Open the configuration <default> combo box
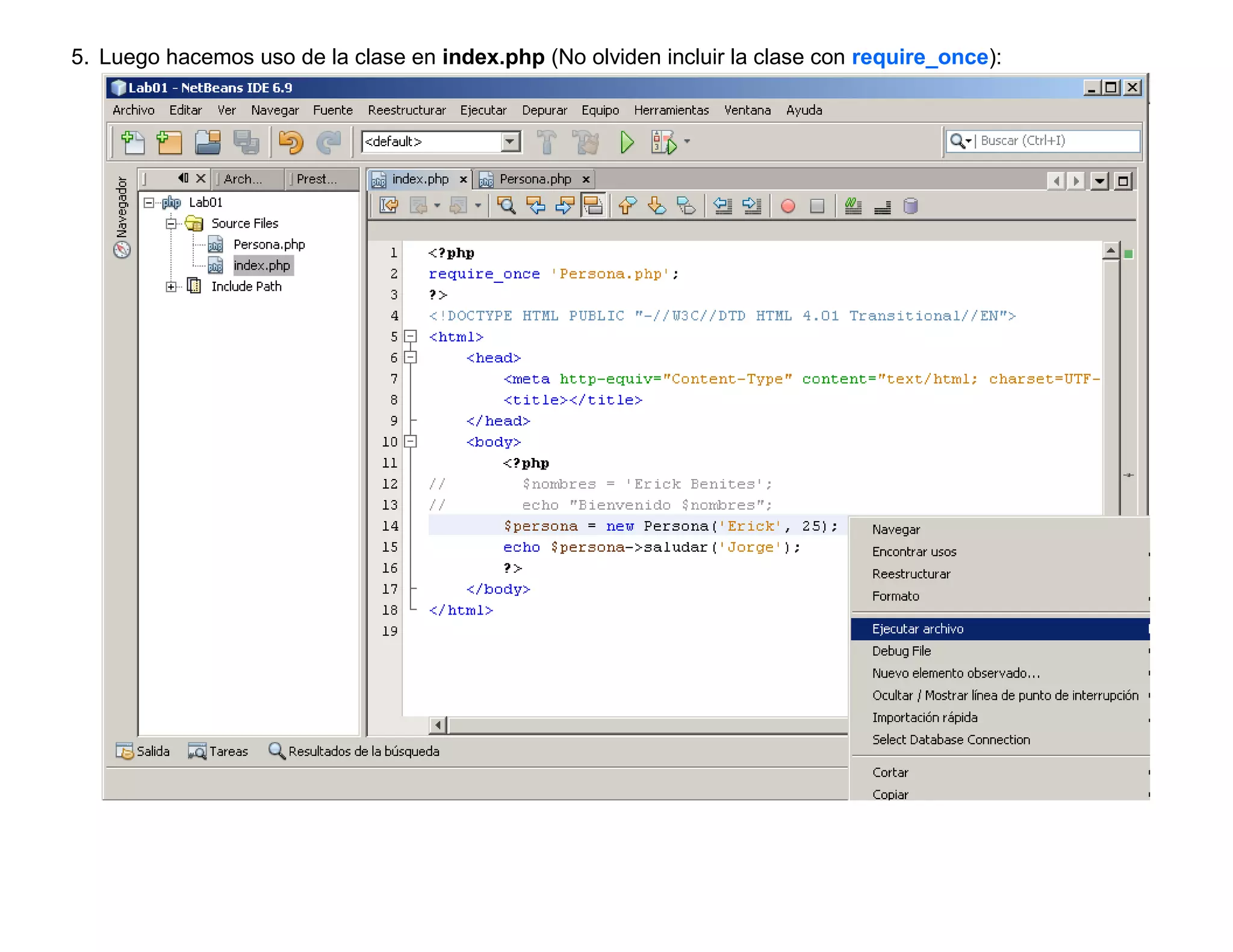 (441, 142)
